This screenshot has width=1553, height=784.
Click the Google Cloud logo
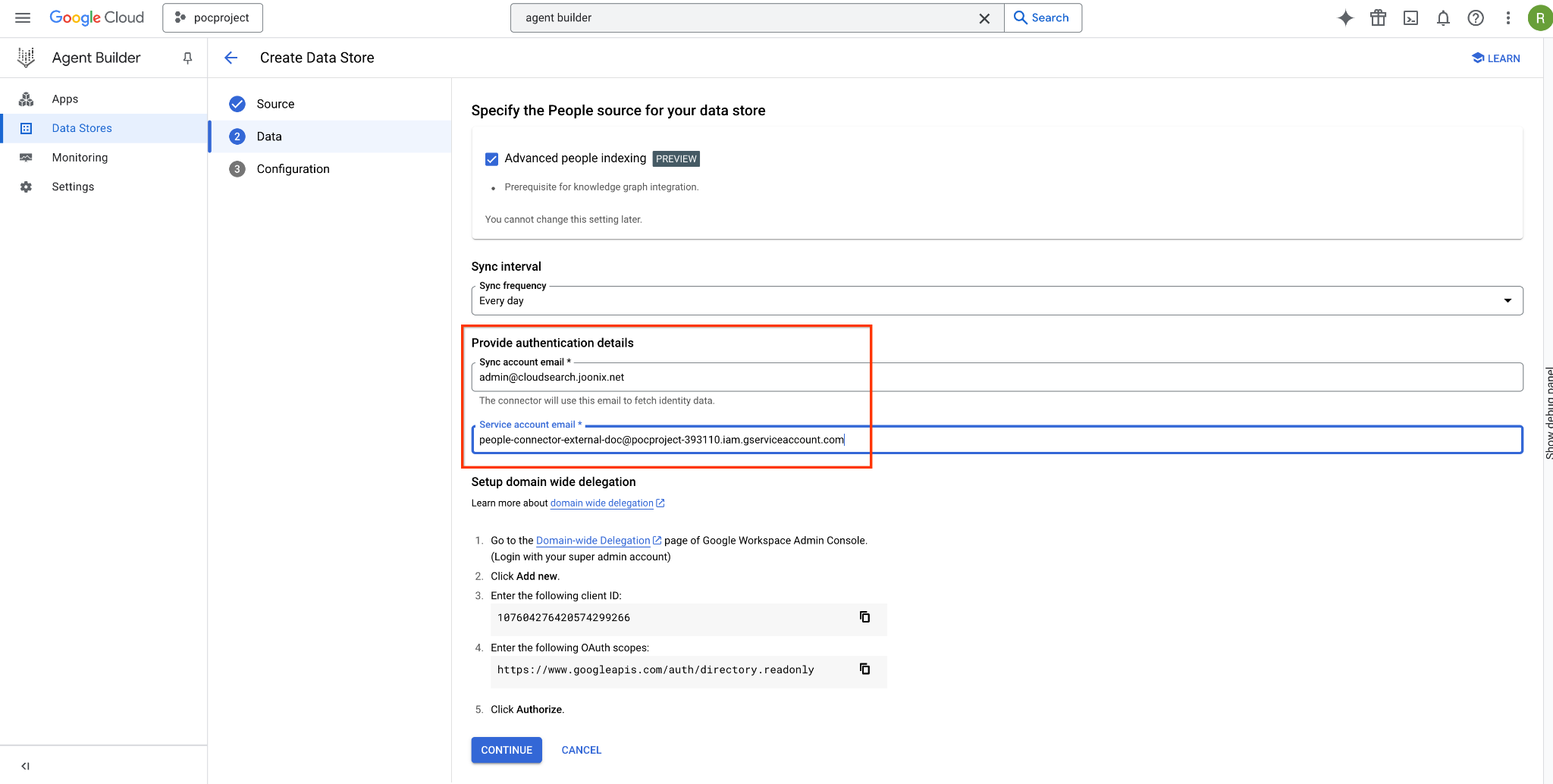pyautogui.click(x=96, y=17)
